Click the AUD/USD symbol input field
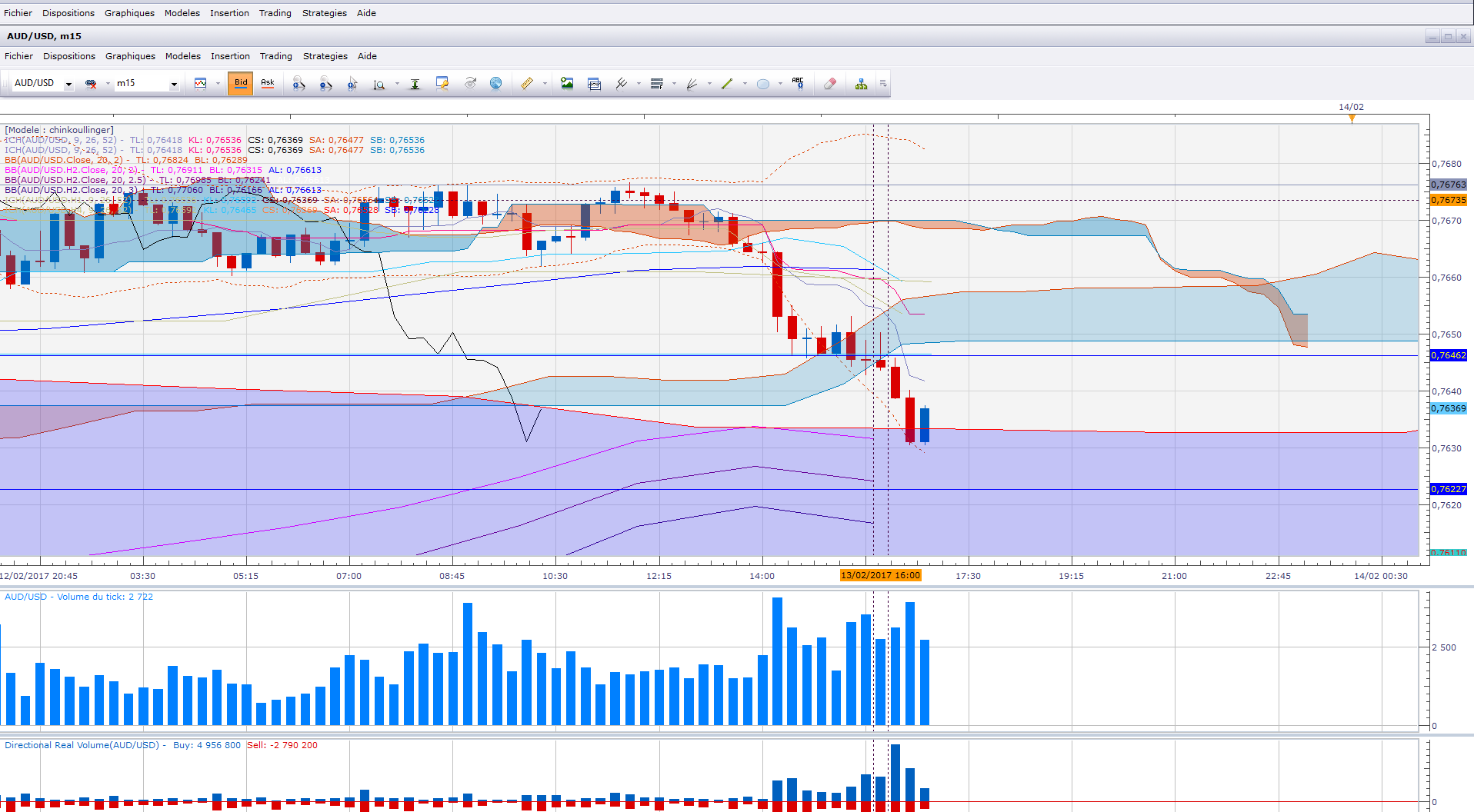The width and height of the screenshot is (1474, 812). 38,83
